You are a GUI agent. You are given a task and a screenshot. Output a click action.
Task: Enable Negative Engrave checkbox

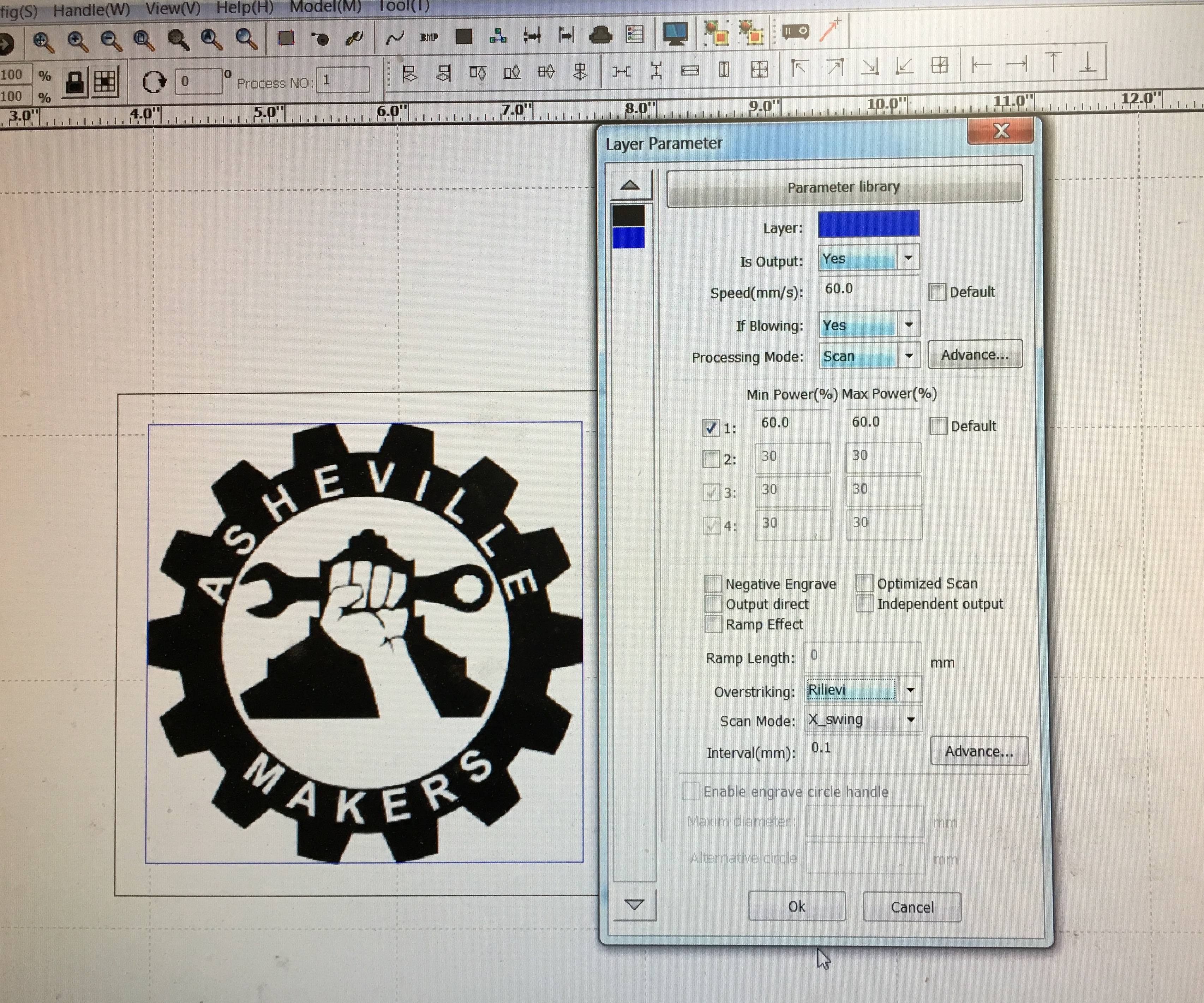tap(713, 584)
